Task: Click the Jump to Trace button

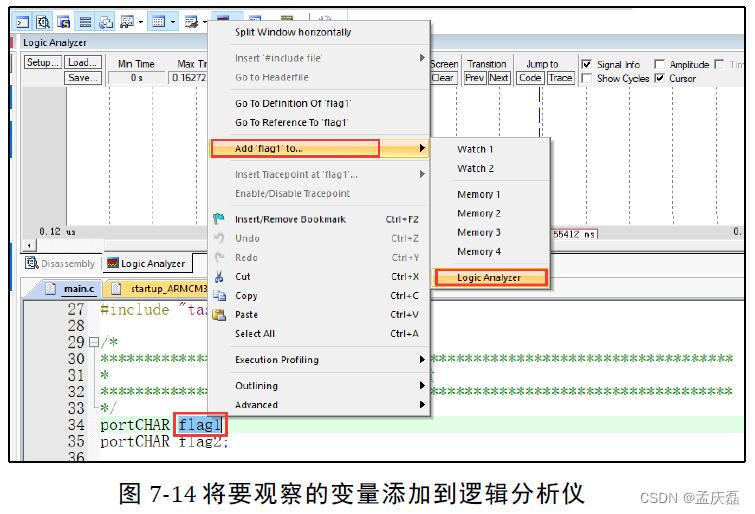Action: click(560, 78)
